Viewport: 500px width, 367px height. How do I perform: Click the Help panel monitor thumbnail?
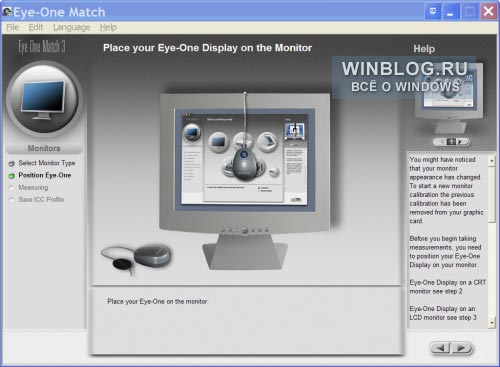click(449, 99)
